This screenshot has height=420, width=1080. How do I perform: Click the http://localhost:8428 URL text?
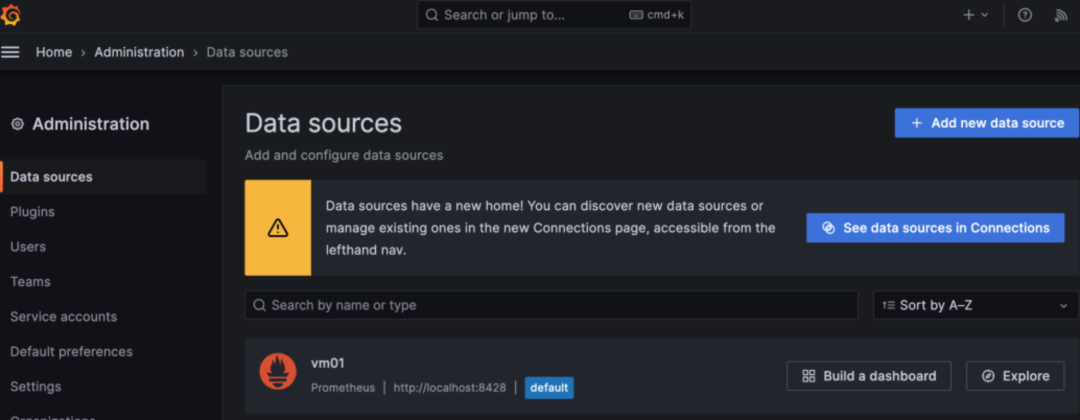click(450, 388)
